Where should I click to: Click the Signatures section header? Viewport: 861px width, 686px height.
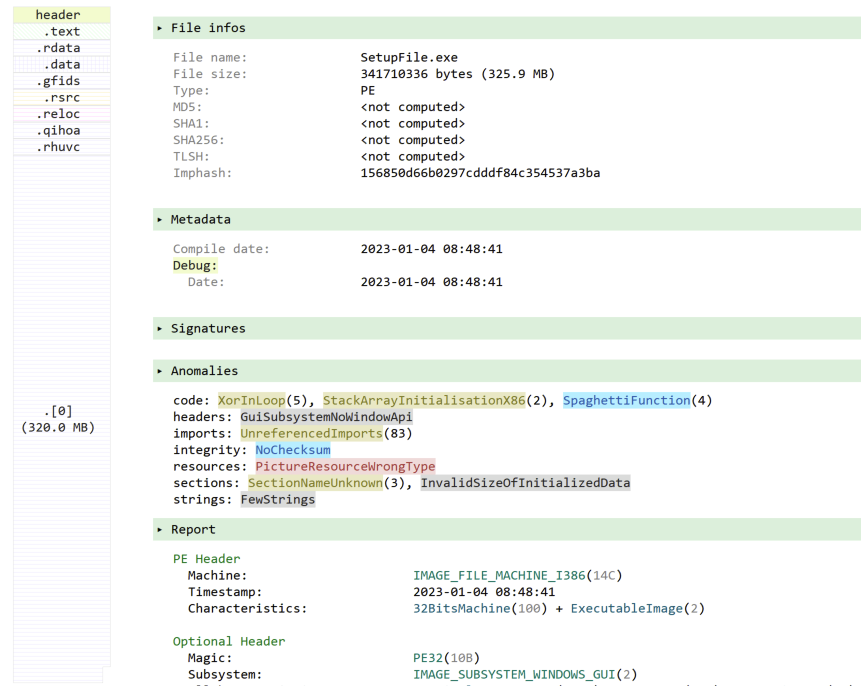coord(507,328)
